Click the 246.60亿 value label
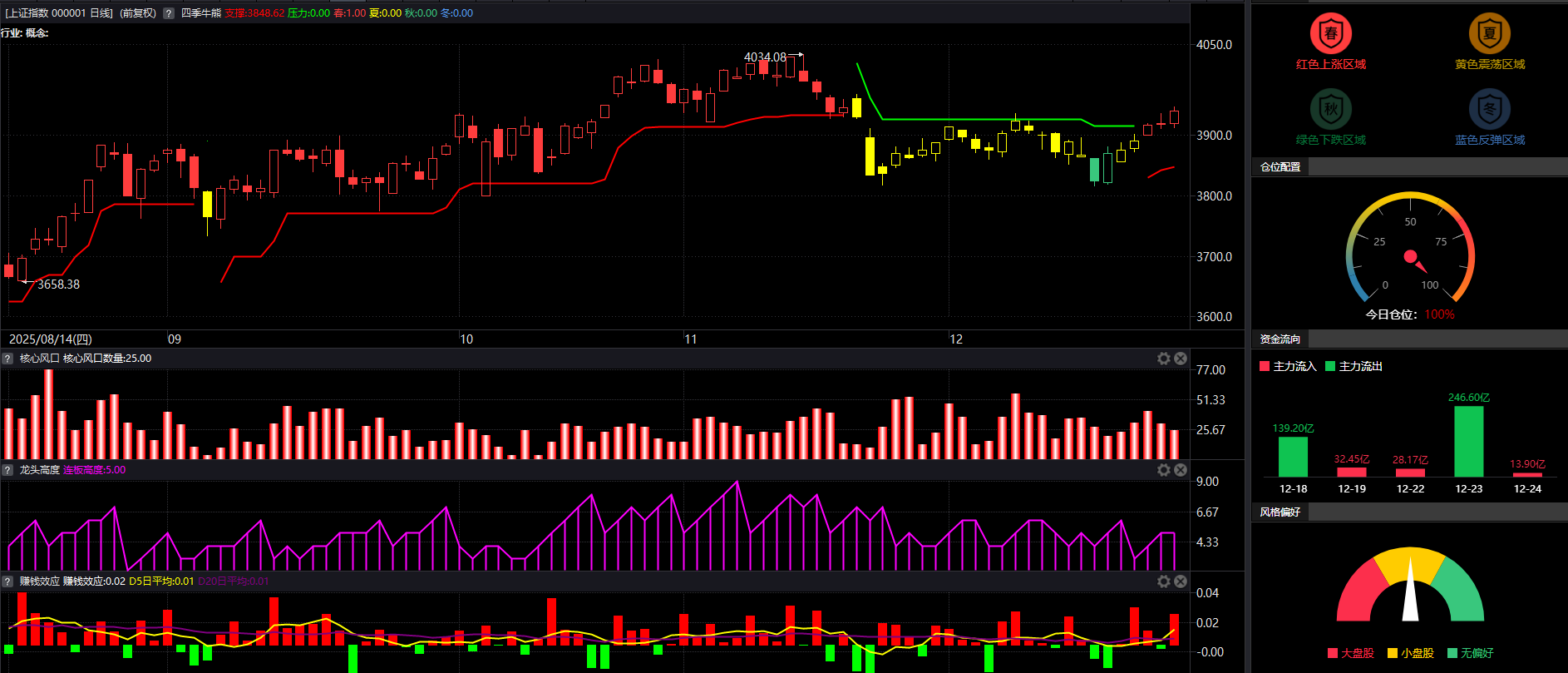Viewport: 1568px width, 673px height. [x=1469, y=398]
